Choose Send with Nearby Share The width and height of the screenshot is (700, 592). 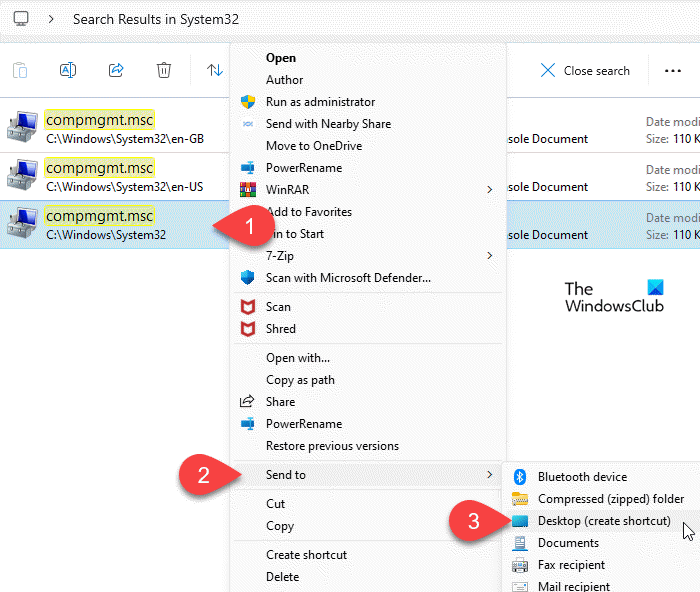click(x=329, y=124)
